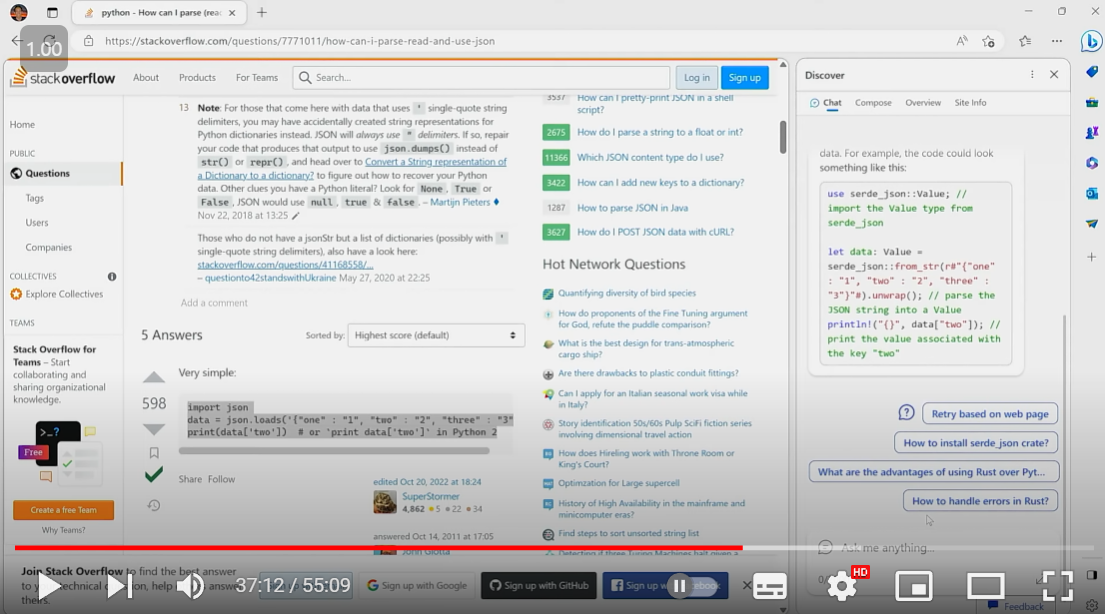Click the browser profile avatar
The image size is (1105, 614).
19,13
